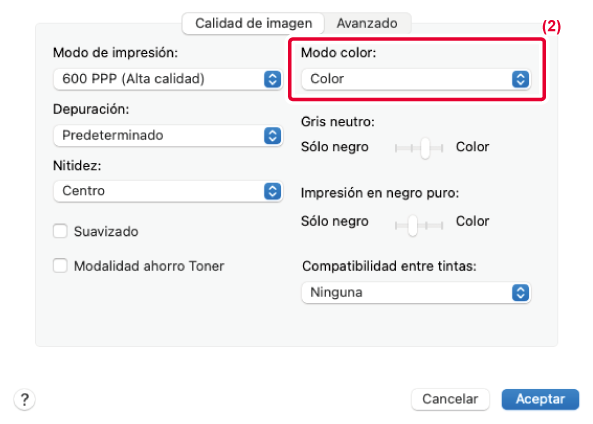This screenshot has width=593, height=424.
Task: Click the Impresión en negro puro slider knob
Action: tap(412, 225)
